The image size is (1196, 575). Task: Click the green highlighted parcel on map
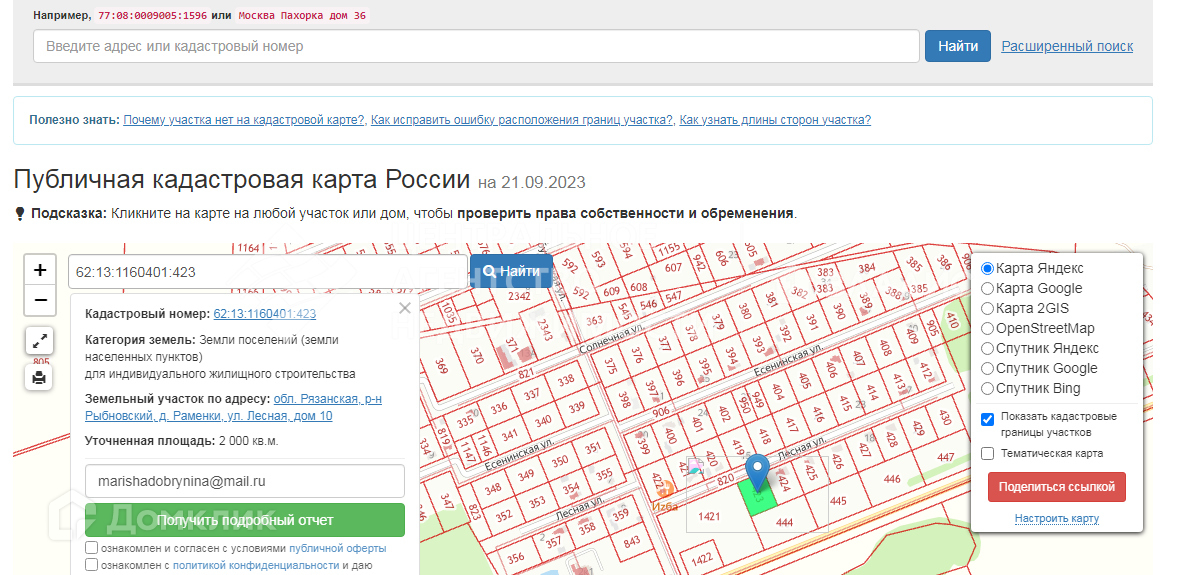click(x=757, y=500)
